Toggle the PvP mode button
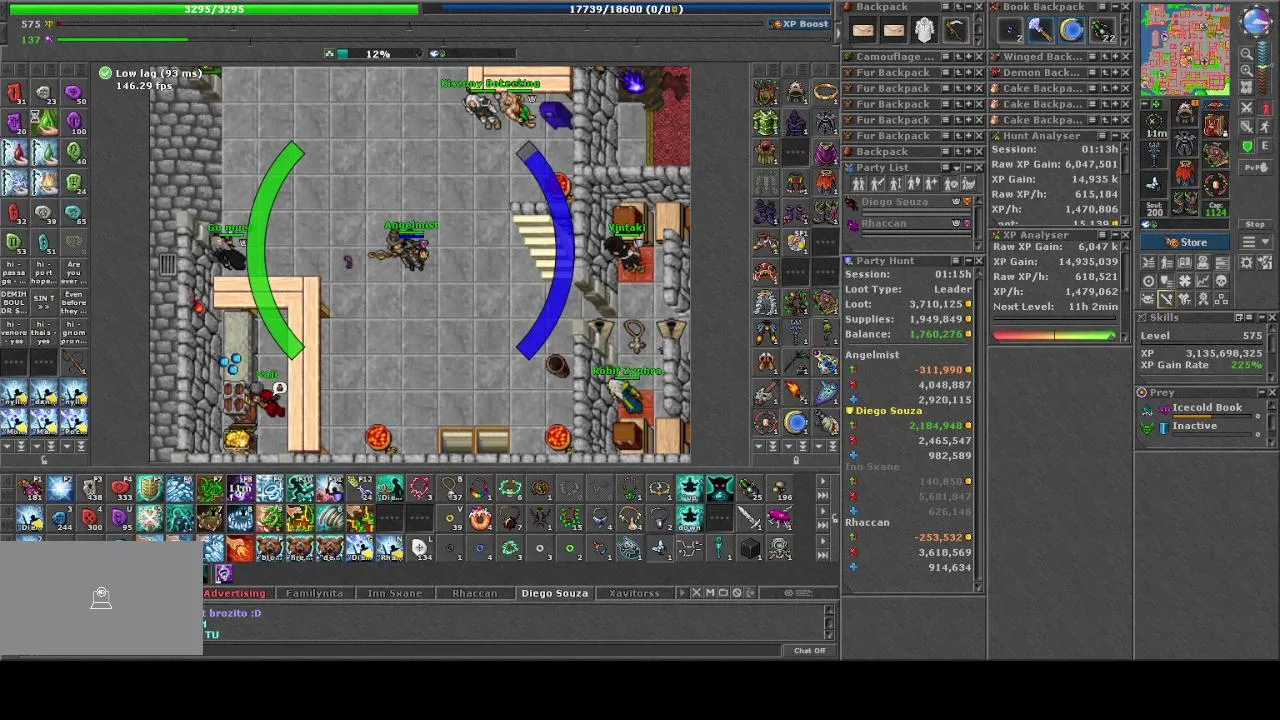This screenshot has width=1280, height=720. click(1256, 167)
